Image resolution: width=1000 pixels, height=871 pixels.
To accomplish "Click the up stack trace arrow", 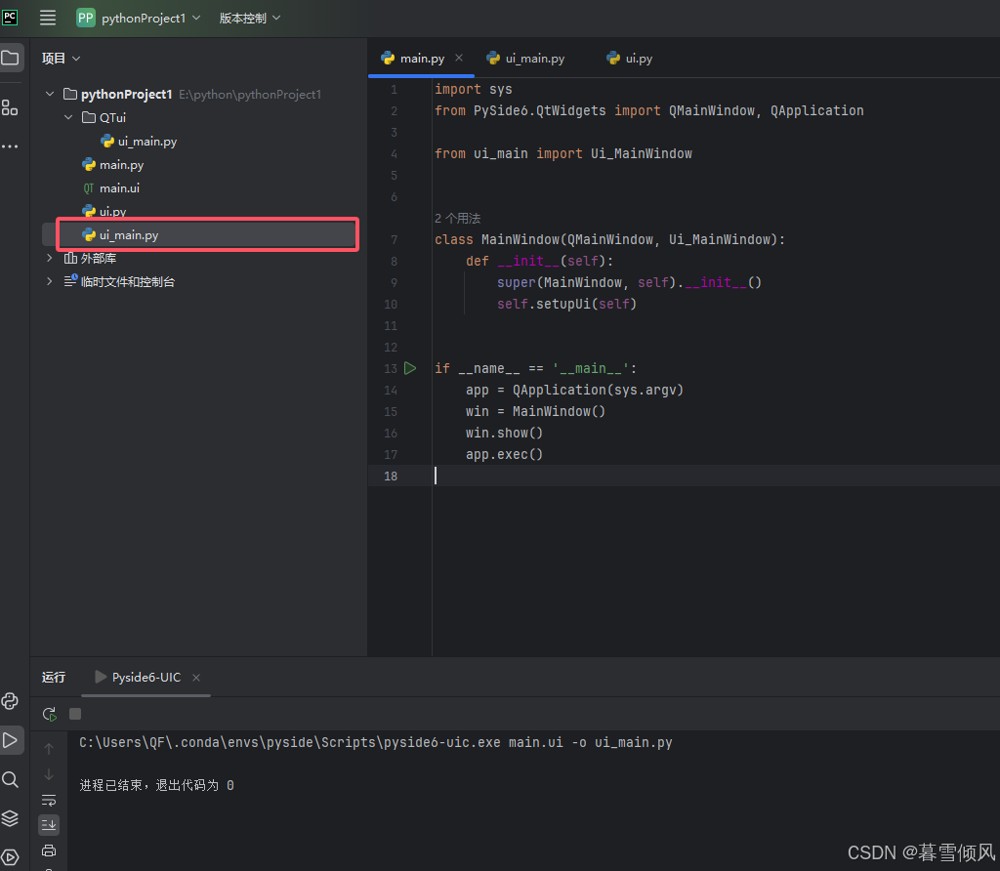I will 49,749.
